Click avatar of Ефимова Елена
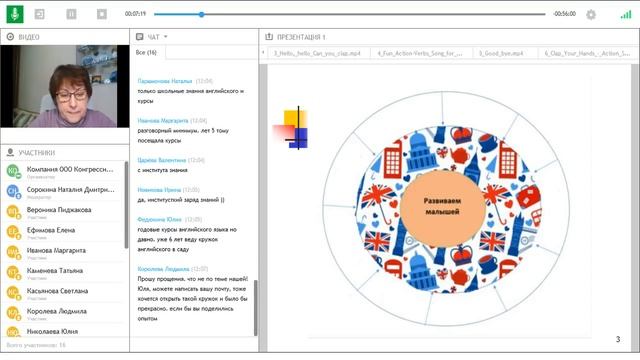This screenshot has width=640, height=360. (x=13, y=231)
